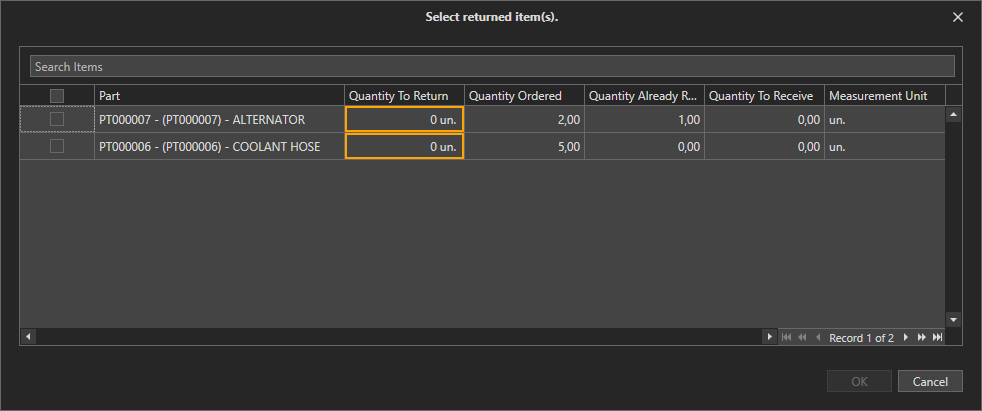Screen dimensions: 982x411
Task: Confirm selection with the OK button
Action: pyautogui.click(x=859, y=381)
